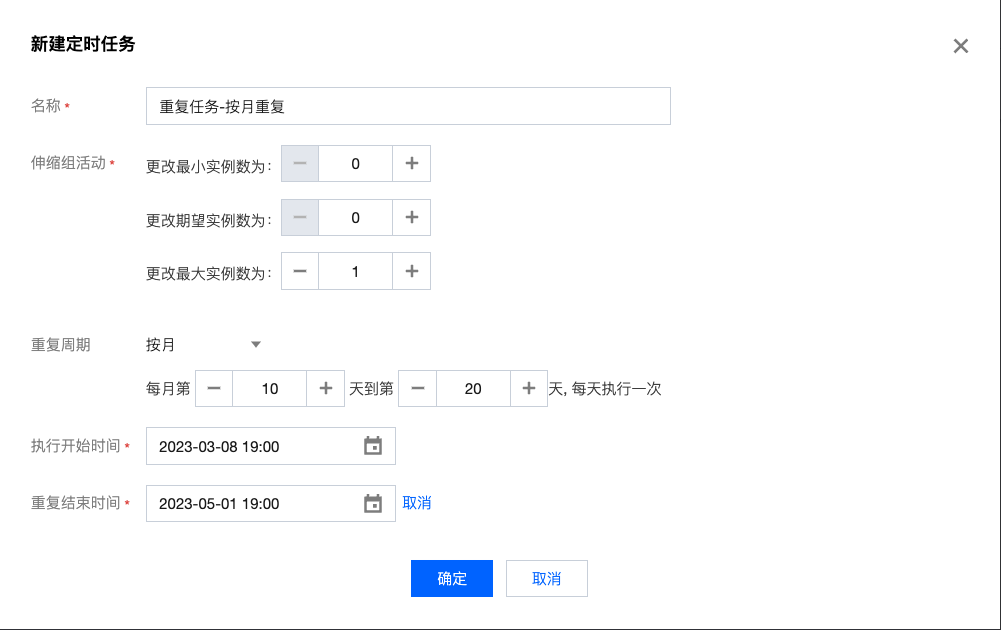Screen dimensions: 1001x630
Task: Close the 新建定时任务 dialog
Action: tap(960, 46)
